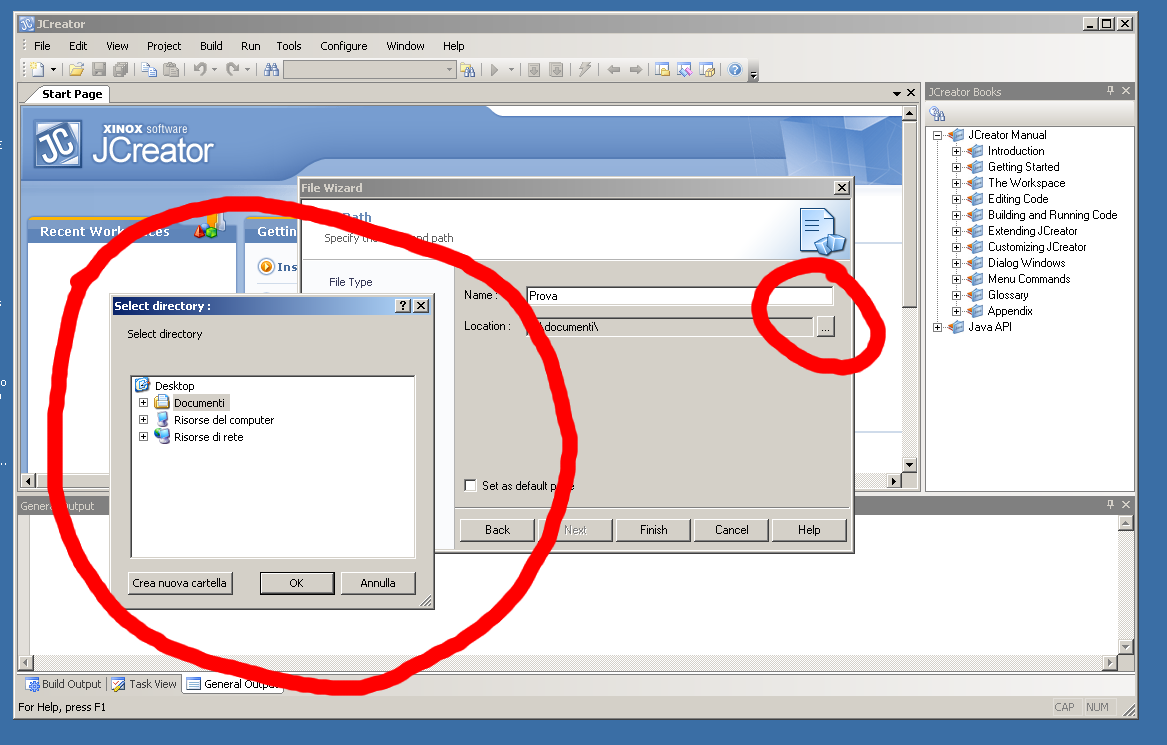Screen dimensions: 1167x745
Task: Open the Configure menu
Action: [343, 46]
